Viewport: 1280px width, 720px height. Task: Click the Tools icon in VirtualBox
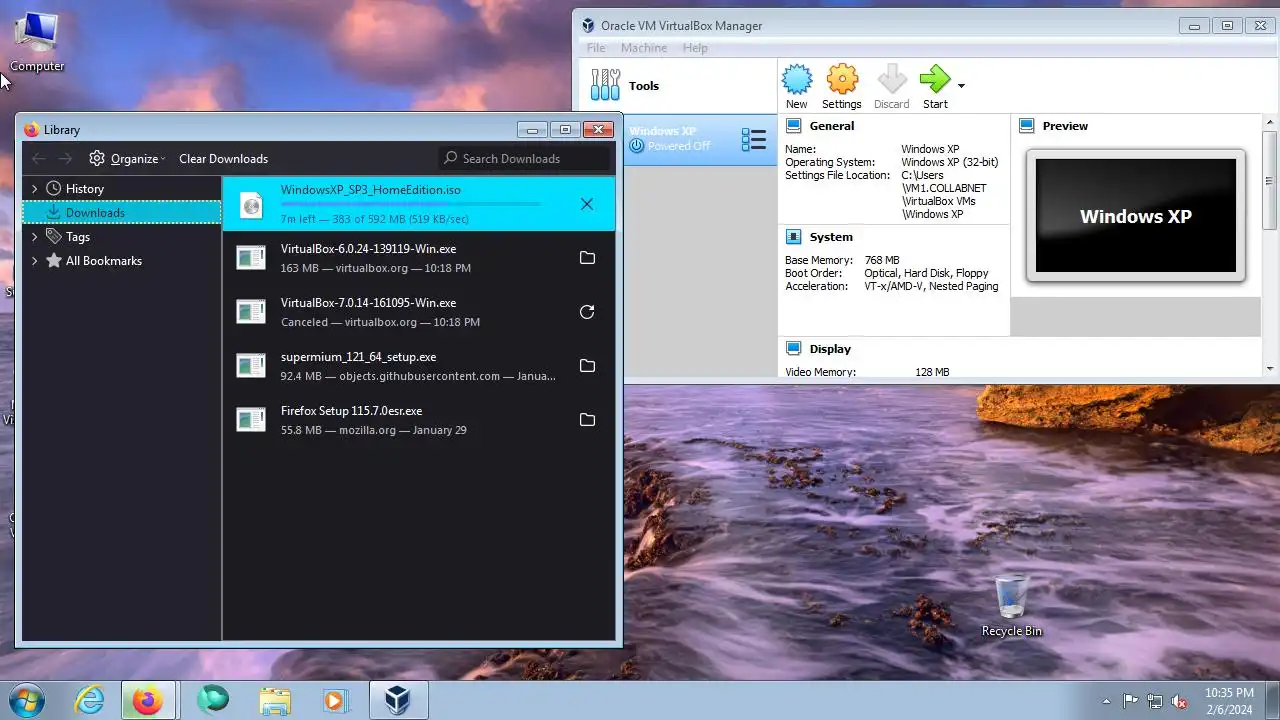coord(605,85)
